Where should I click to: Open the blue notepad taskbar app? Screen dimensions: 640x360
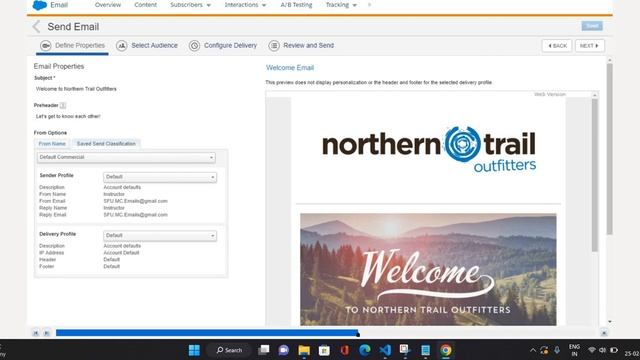(x=425, y=350)
